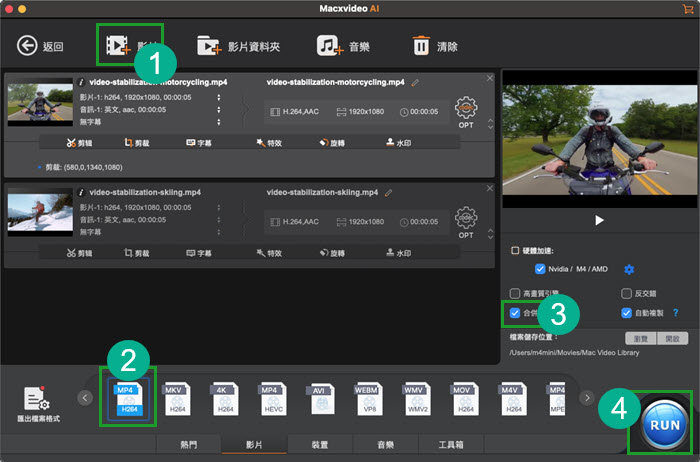The height and width of the screenshot is (462, 700).
Task: Remove motorcycling clip with its X button
Action: coord(490,78)
